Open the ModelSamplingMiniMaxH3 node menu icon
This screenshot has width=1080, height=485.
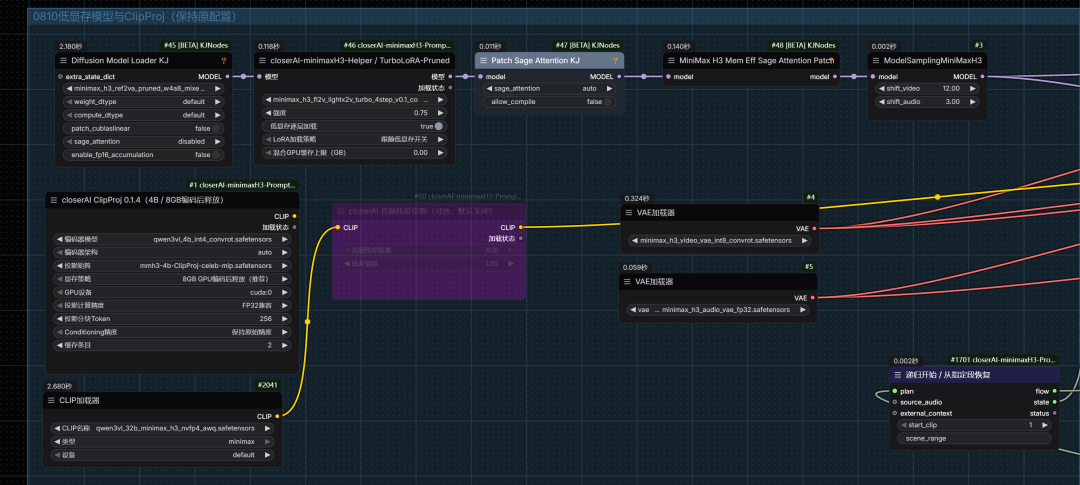pos(875,61)
